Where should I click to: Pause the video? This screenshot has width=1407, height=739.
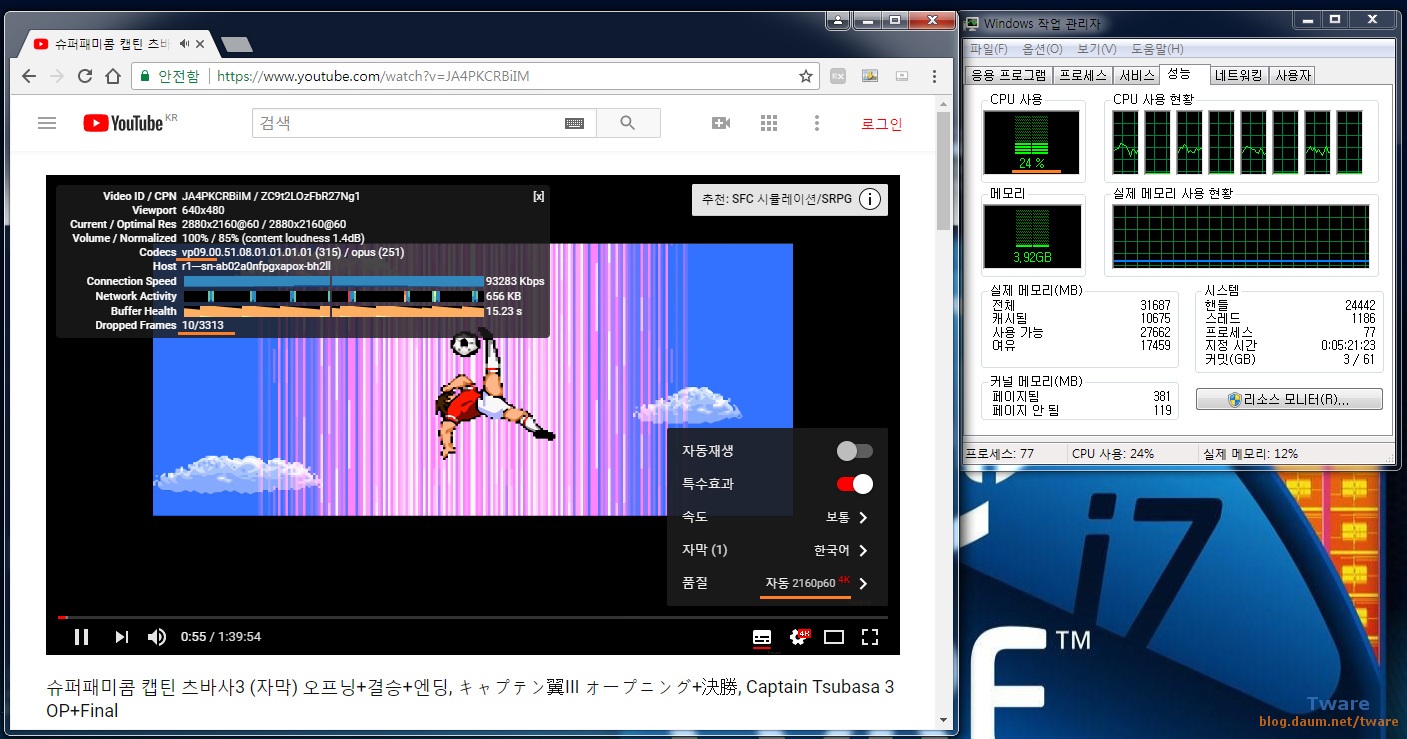pyautogui.click(x=82, y=637)
